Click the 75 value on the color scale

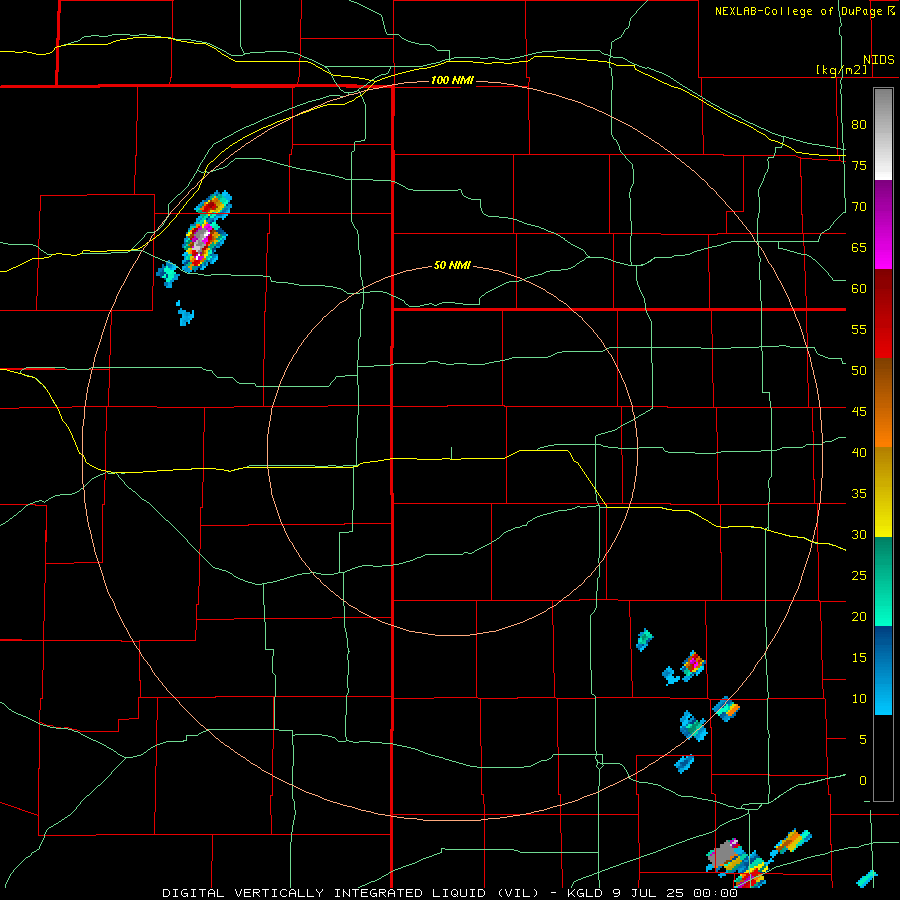[x=859, y=165]
